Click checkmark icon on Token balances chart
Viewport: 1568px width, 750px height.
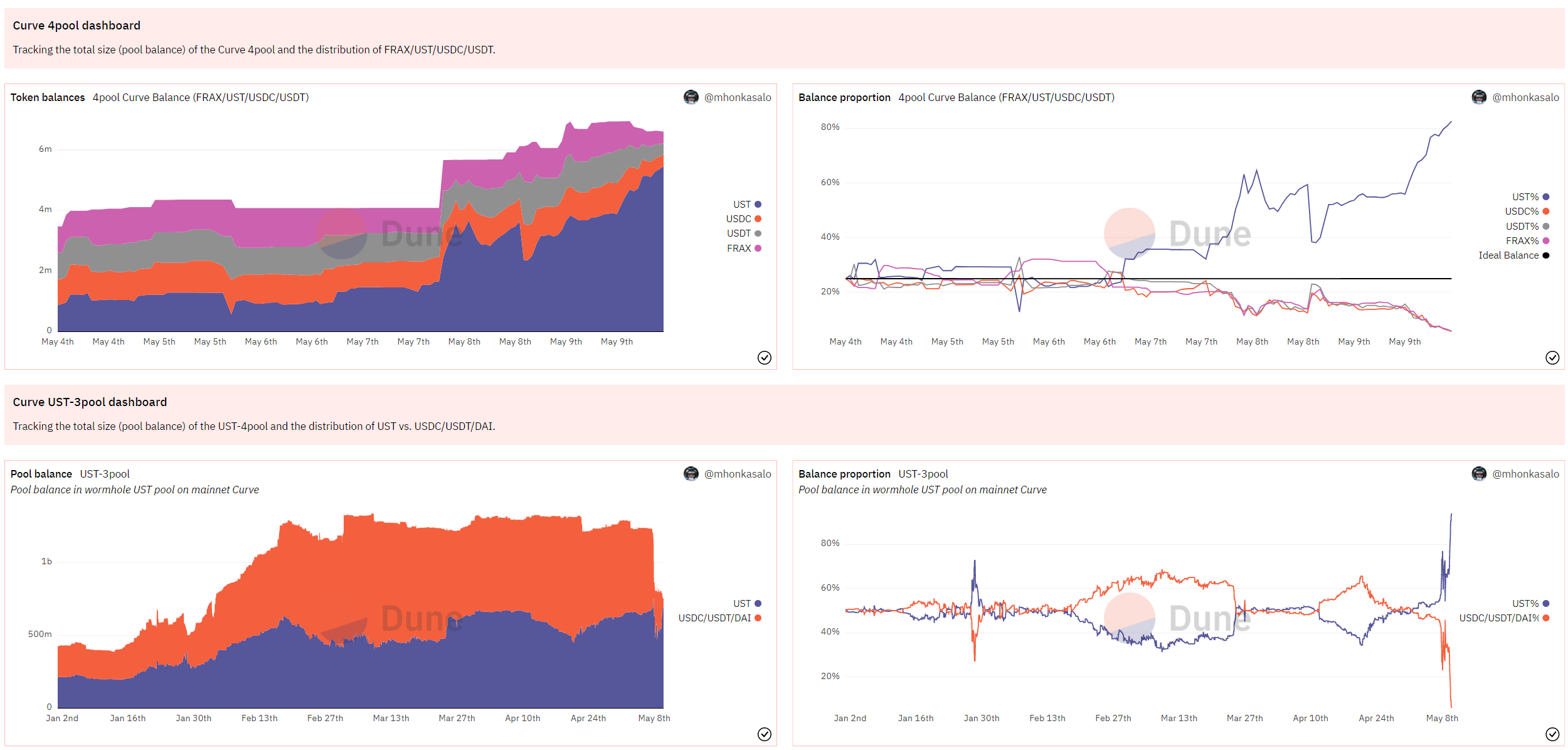pyautogui.click(x=764, y=358)
